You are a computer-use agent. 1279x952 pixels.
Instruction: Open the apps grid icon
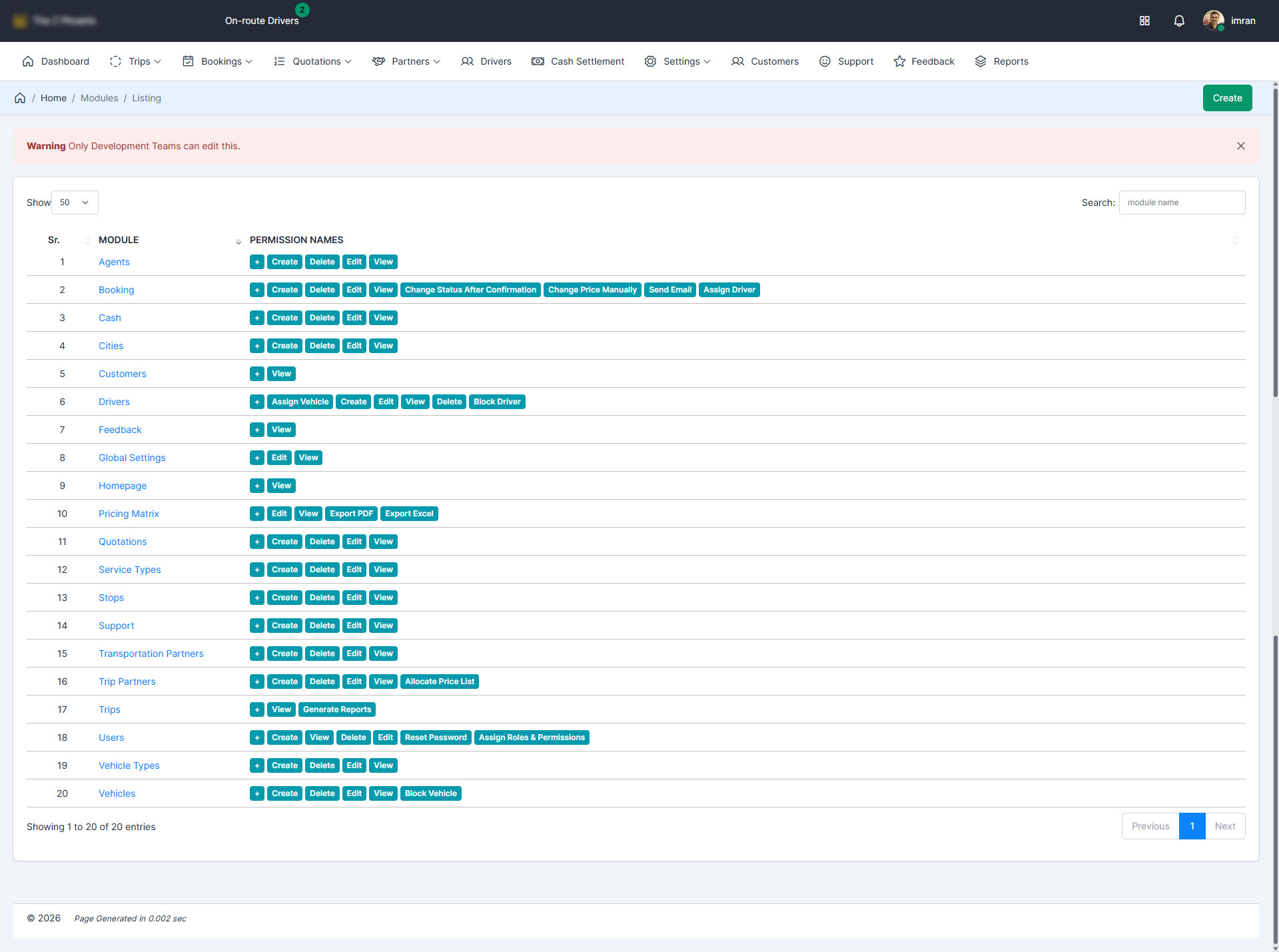1144,21
